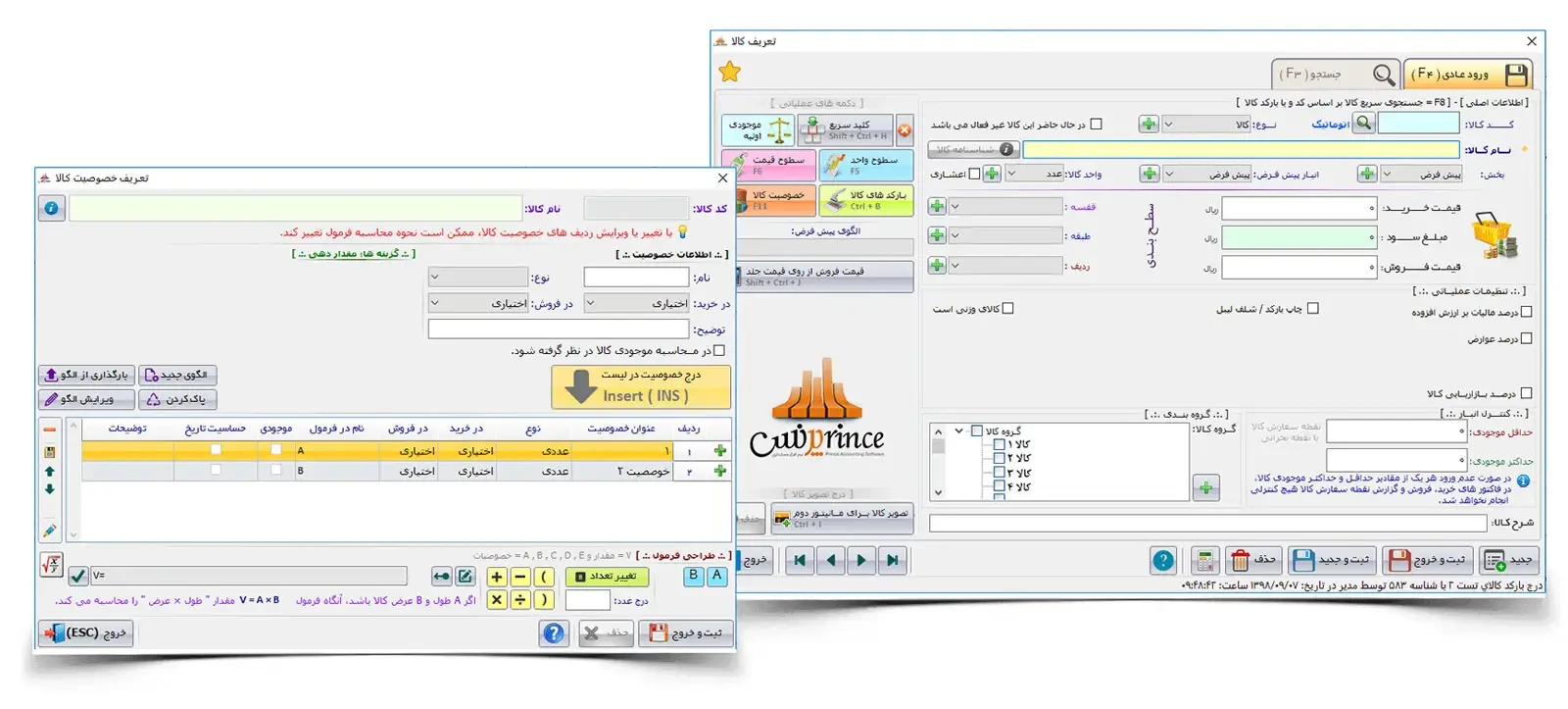The image size is (1568, 709).
Task: Click the multiply operator in formula designer
Action: pos(496,599)
